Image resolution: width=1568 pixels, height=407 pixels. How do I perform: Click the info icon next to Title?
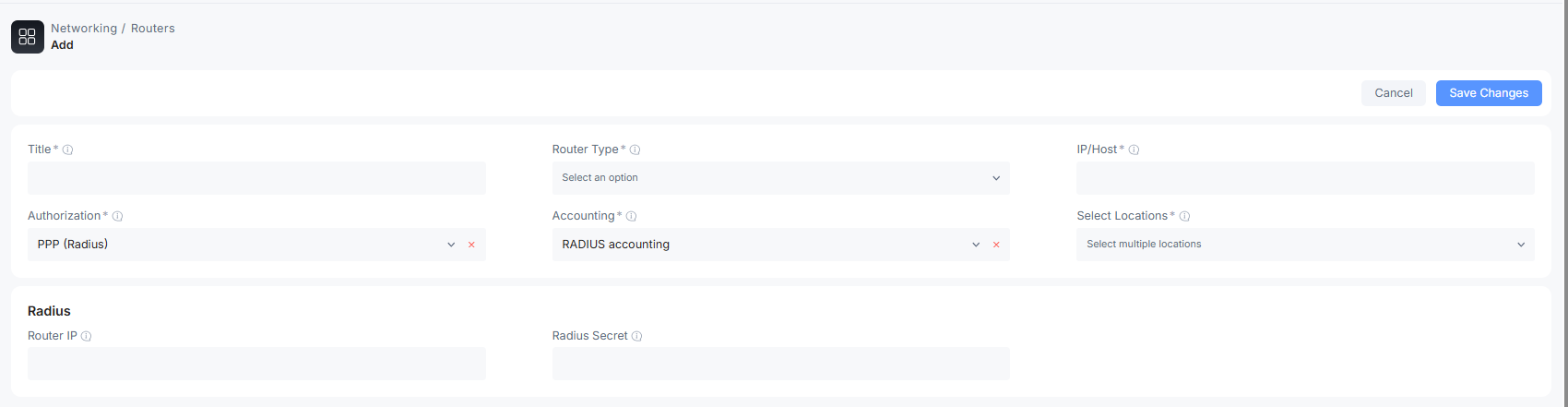67,150
